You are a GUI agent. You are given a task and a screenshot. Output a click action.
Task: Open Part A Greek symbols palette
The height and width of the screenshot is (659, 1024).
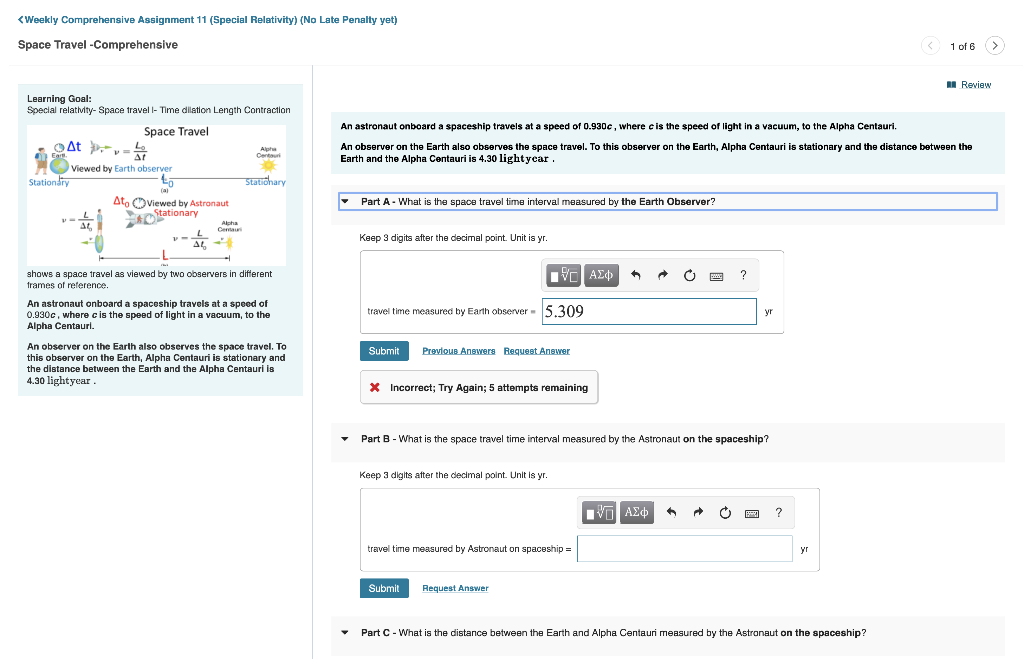pyautogui.click(x=601, y=276)
